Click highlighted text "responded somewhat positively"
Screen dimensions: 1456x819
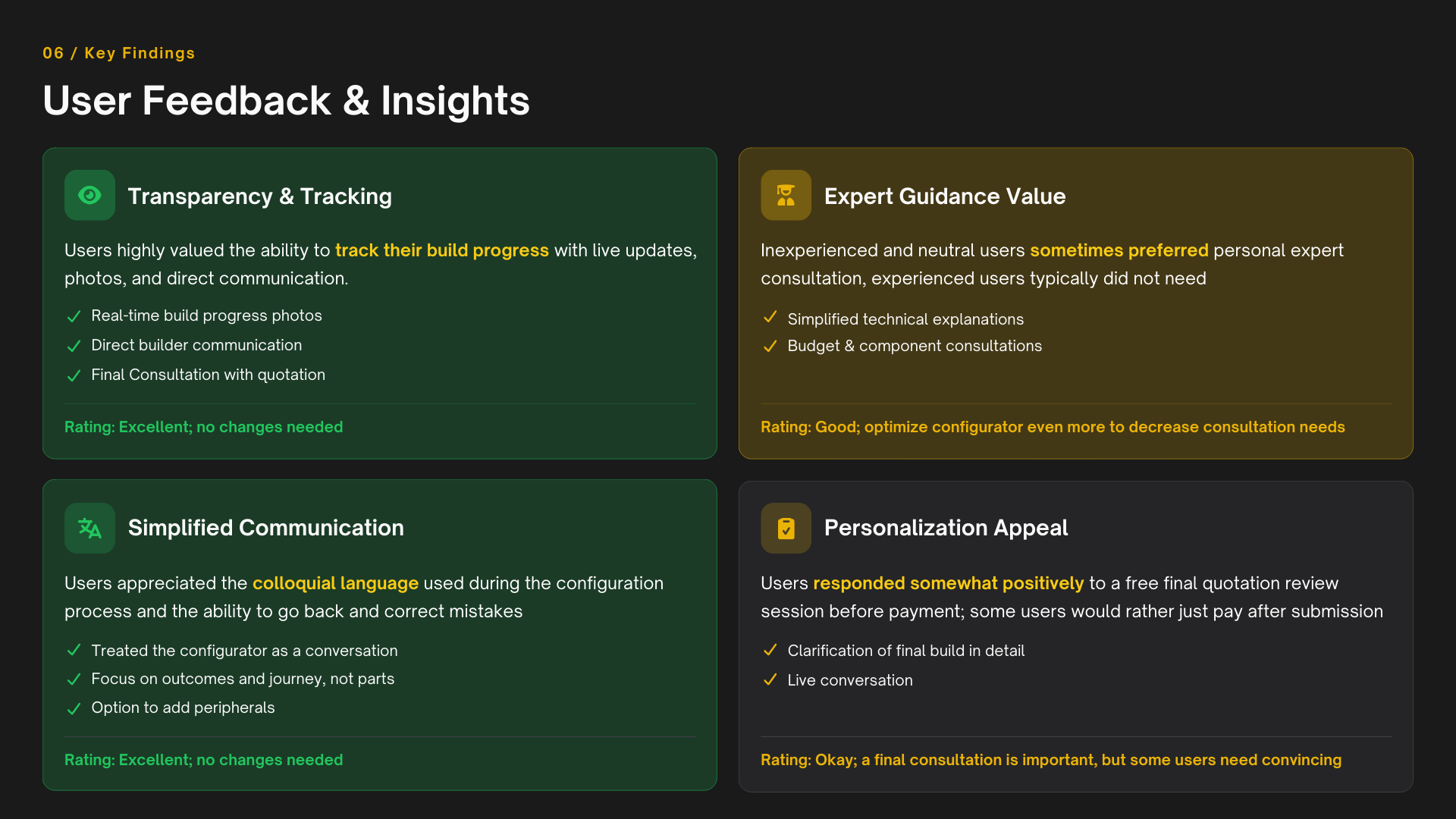(948, 583)
